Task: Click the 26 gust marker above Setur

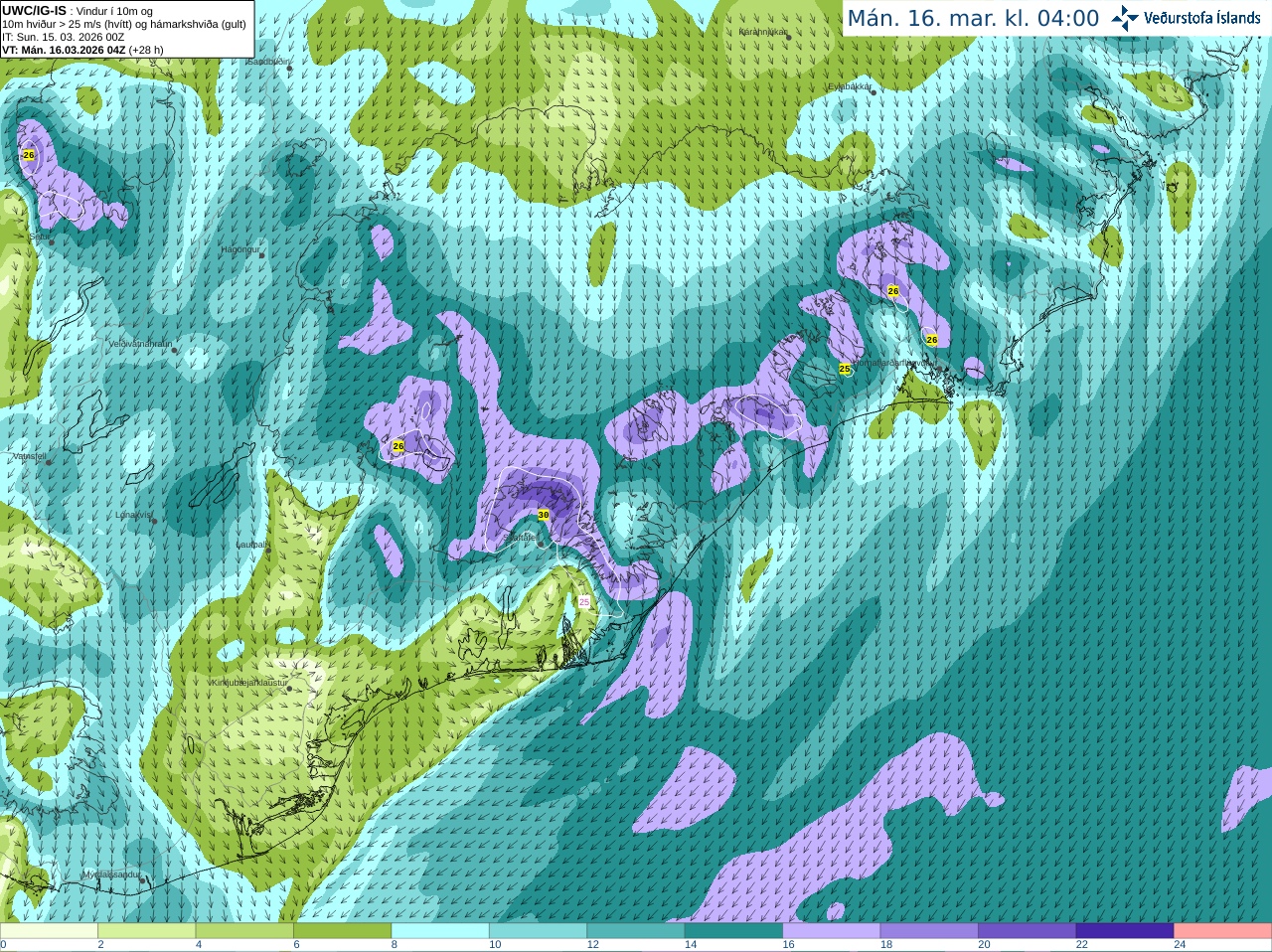Action: 28,155
